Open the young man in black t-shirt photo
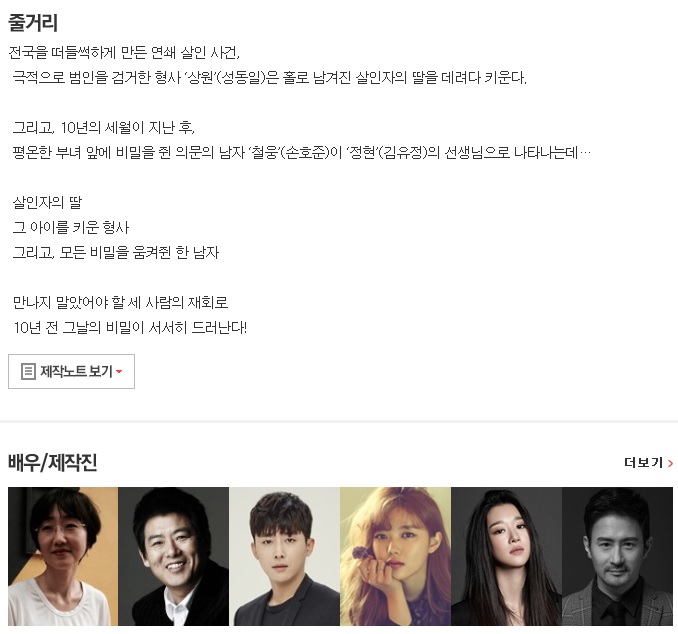The height and width of the screenshot is (634, 678). point(285,556)
